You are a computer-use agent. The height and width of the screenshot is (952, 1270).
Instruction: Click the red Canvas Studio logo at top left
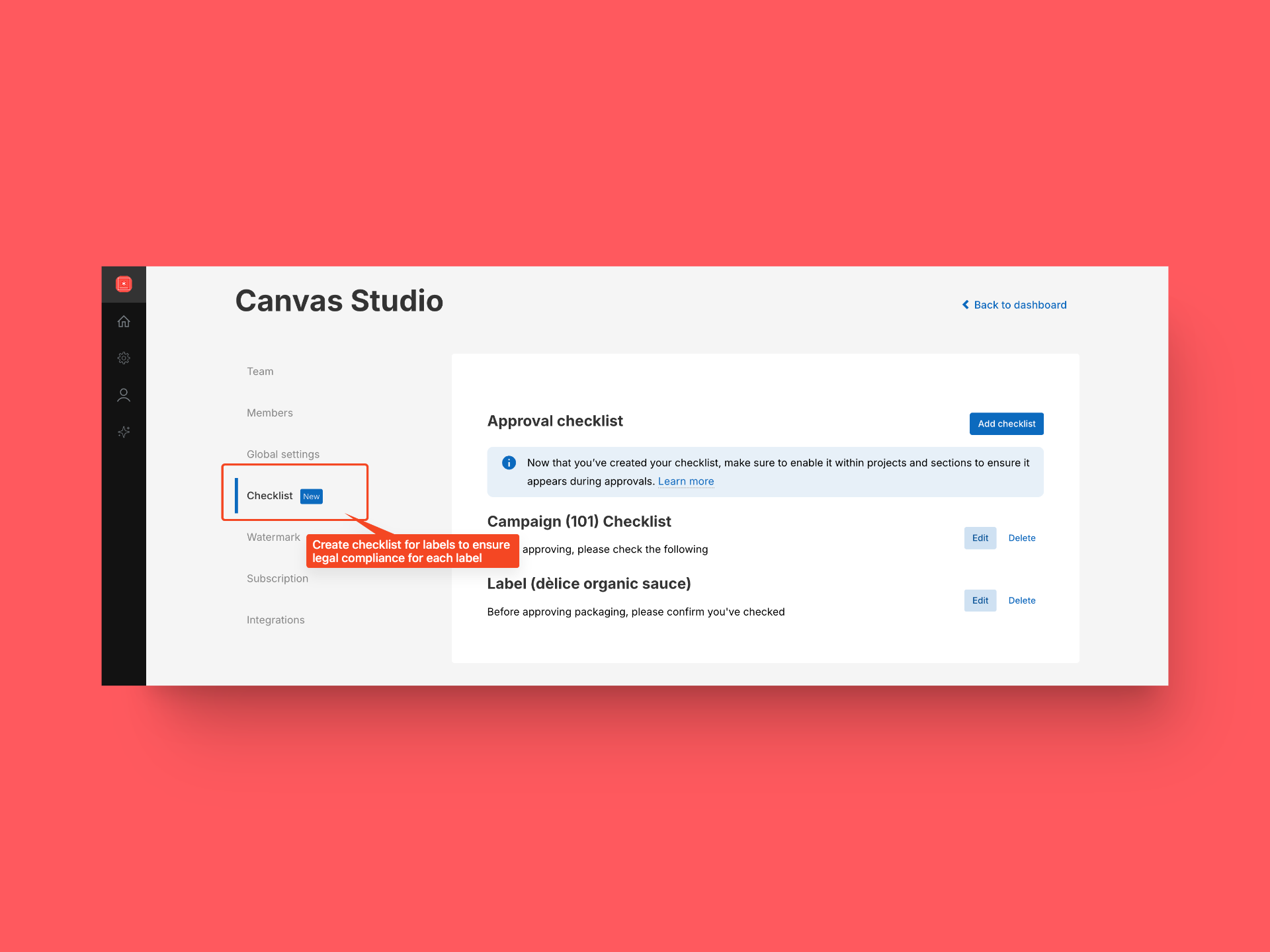pos(124,283)
